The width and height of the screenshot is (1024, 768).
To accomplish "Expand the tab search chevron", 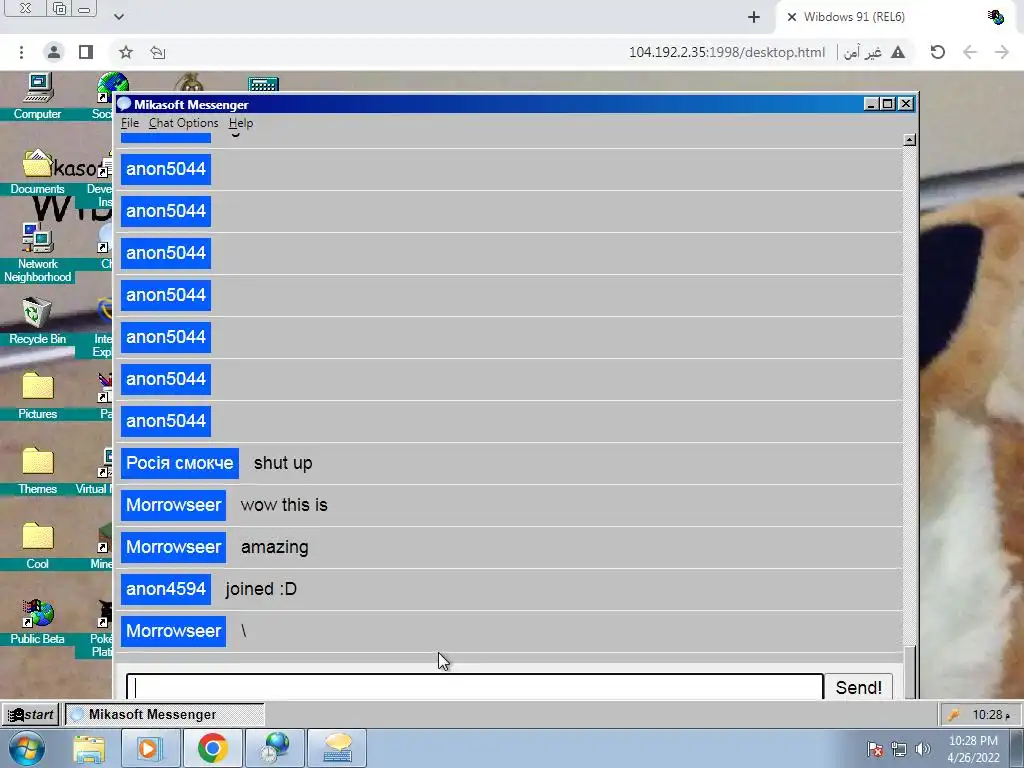I will (118, 17).
